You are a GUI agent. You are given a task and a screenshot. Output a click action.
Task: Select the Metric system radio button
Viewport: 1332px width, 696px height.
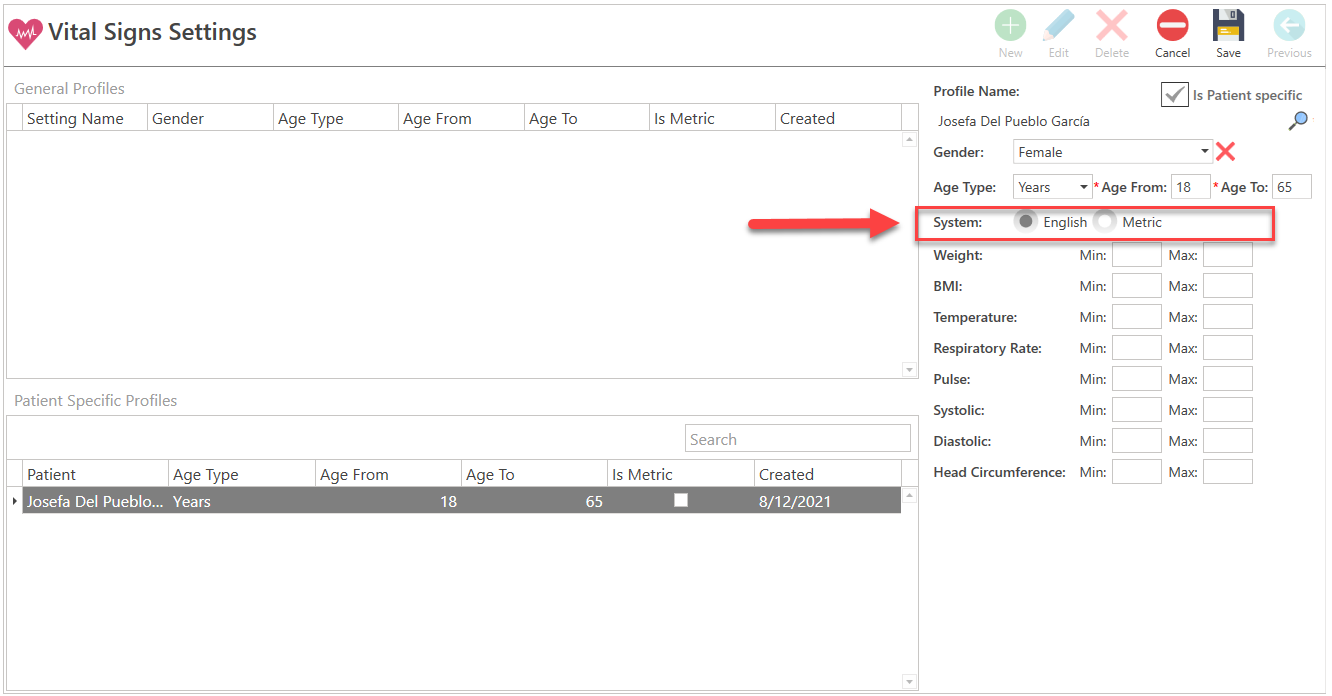1104,222
